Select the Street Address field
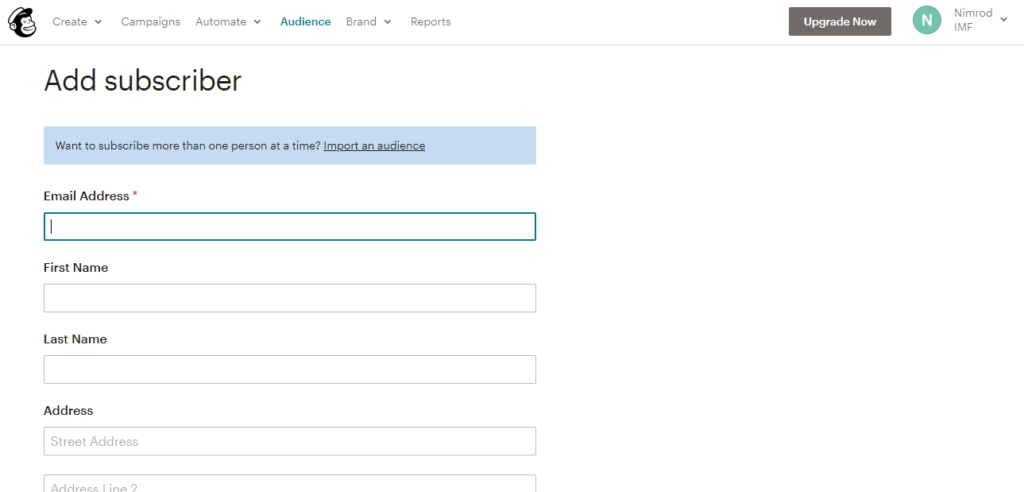 pos(290,441)
